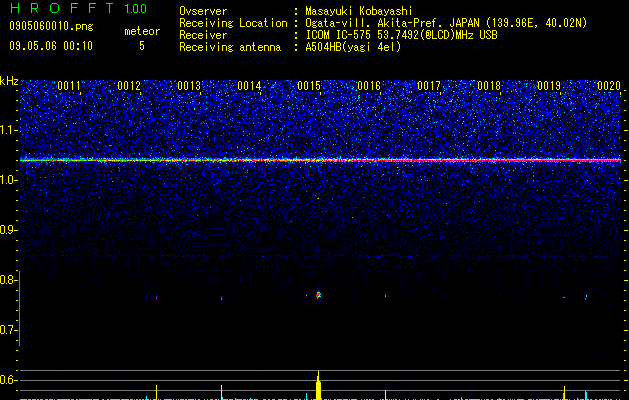Click the filename 0905060010.png
The width and height of the screenshot is (629, 400).
pyautogui.click(x=51, y=27)
